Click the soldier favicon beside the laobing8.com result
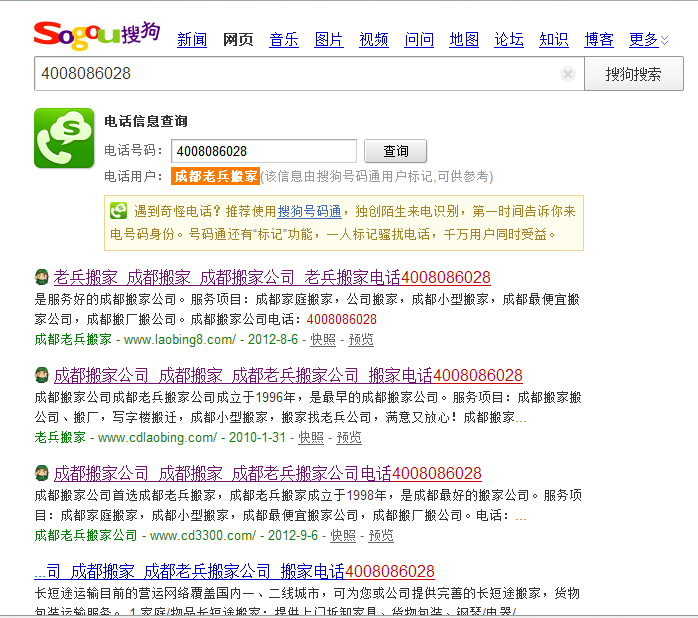 [42, 277]
